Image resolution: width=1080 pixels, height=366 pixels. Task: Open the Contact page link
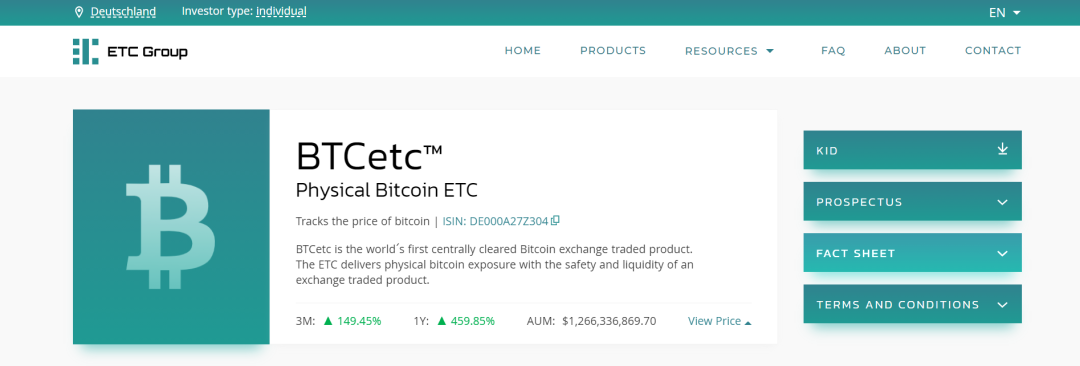(x=993, y=50)
